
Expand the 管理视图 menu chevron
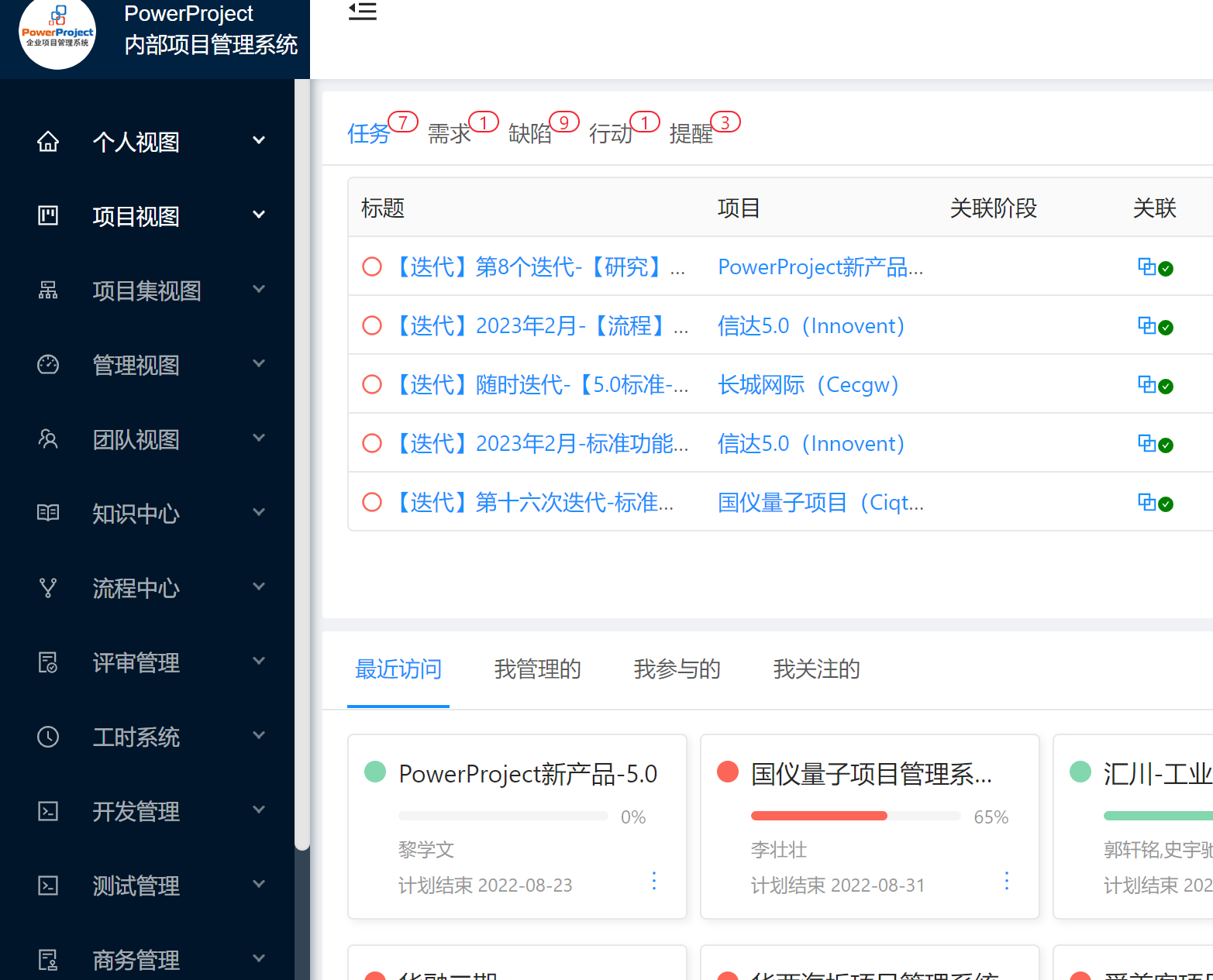[259, 363]
